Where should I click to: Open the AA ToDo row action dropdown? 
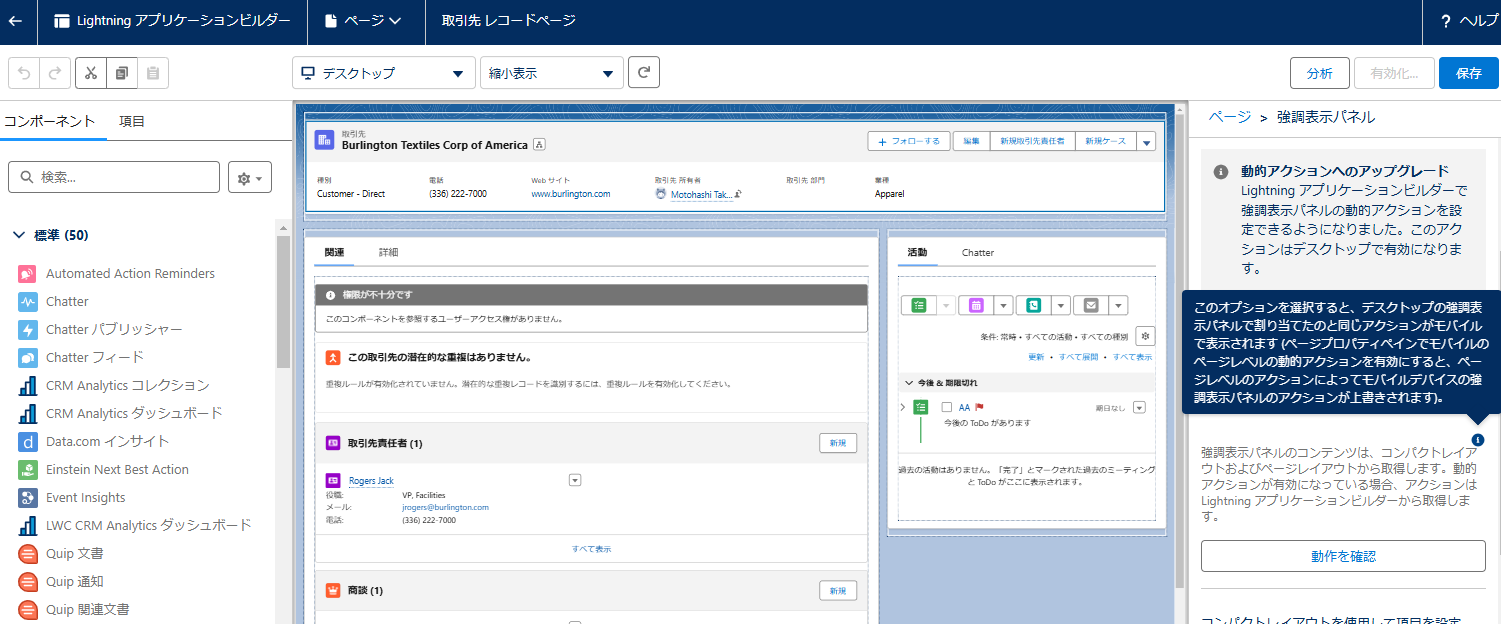(1138, 407)
